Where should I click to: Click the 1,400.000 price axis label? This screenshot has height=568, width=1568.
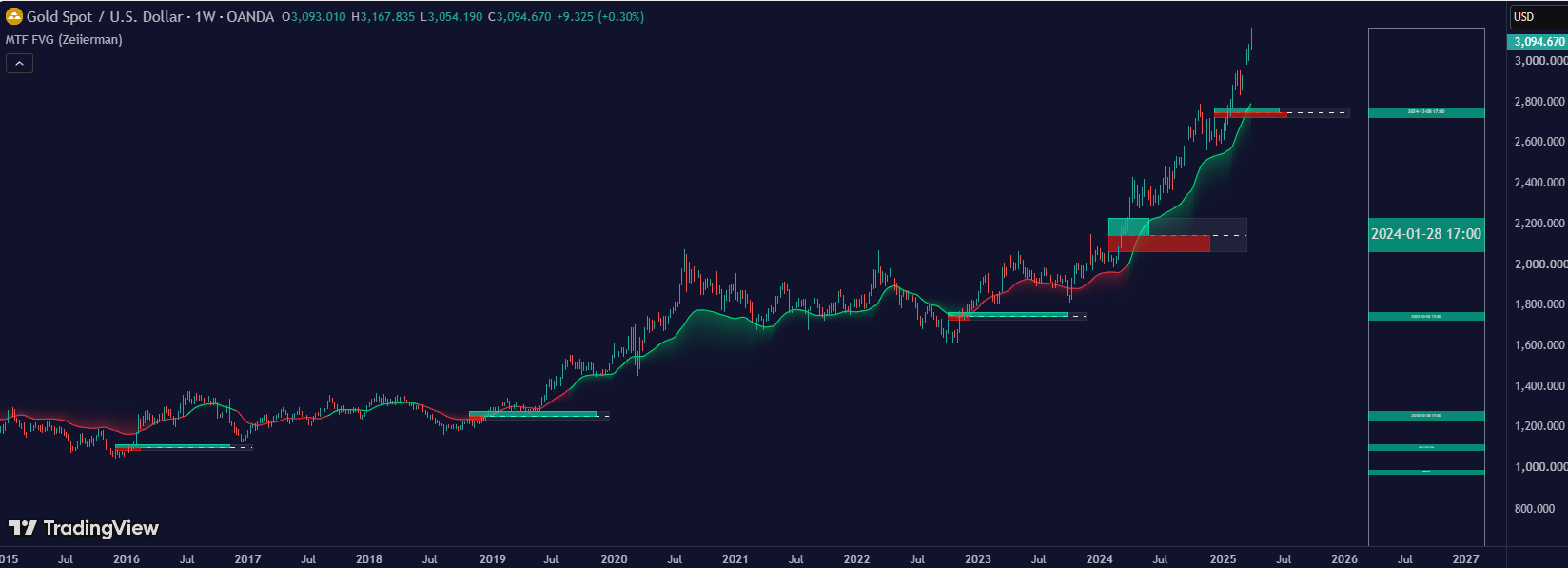click(1539, 386)
